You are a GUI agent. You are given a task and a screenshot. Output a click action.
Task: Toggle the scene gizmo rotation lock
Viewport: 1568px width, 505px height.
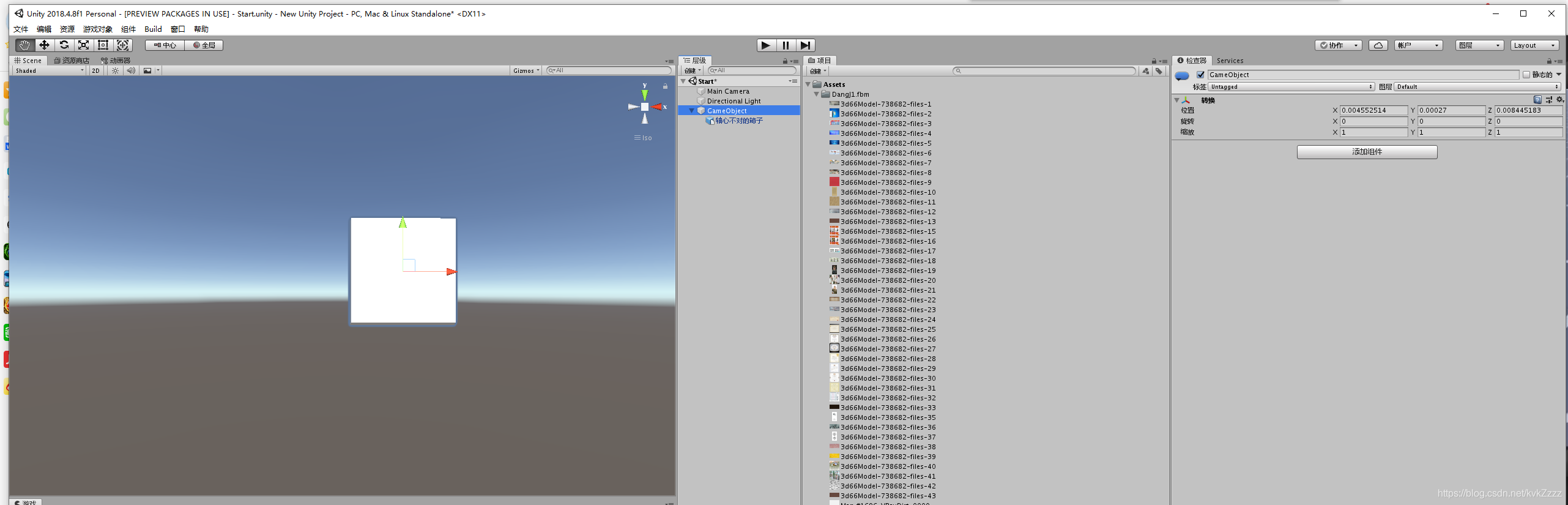pyautogui.click(x=665, y=86)
